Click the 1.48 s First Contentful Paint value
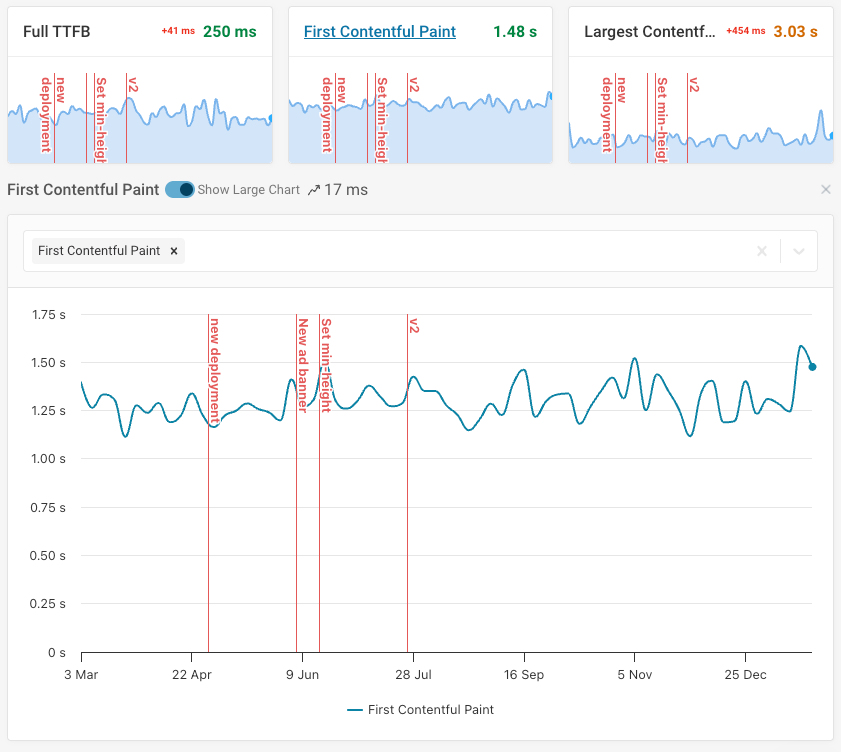 click(514, 32)
